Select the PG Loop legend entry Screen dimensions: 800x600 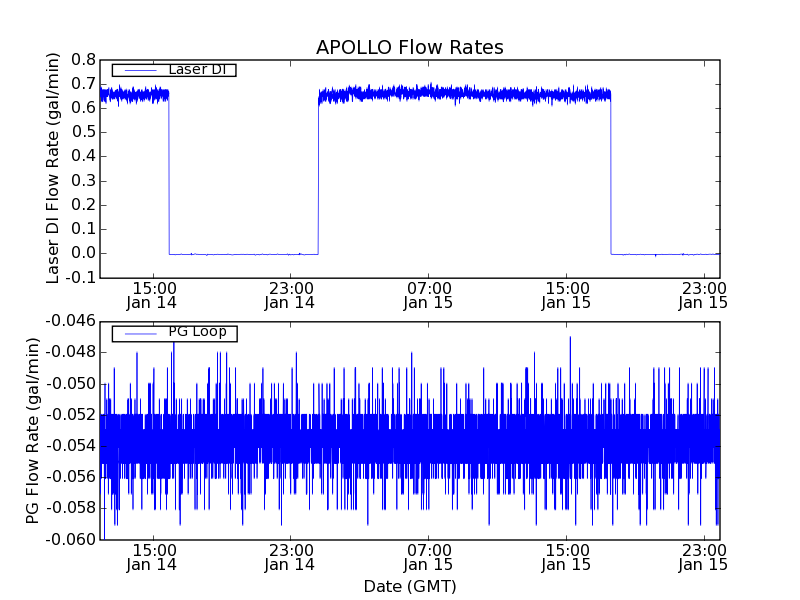(x=197, y=332)
